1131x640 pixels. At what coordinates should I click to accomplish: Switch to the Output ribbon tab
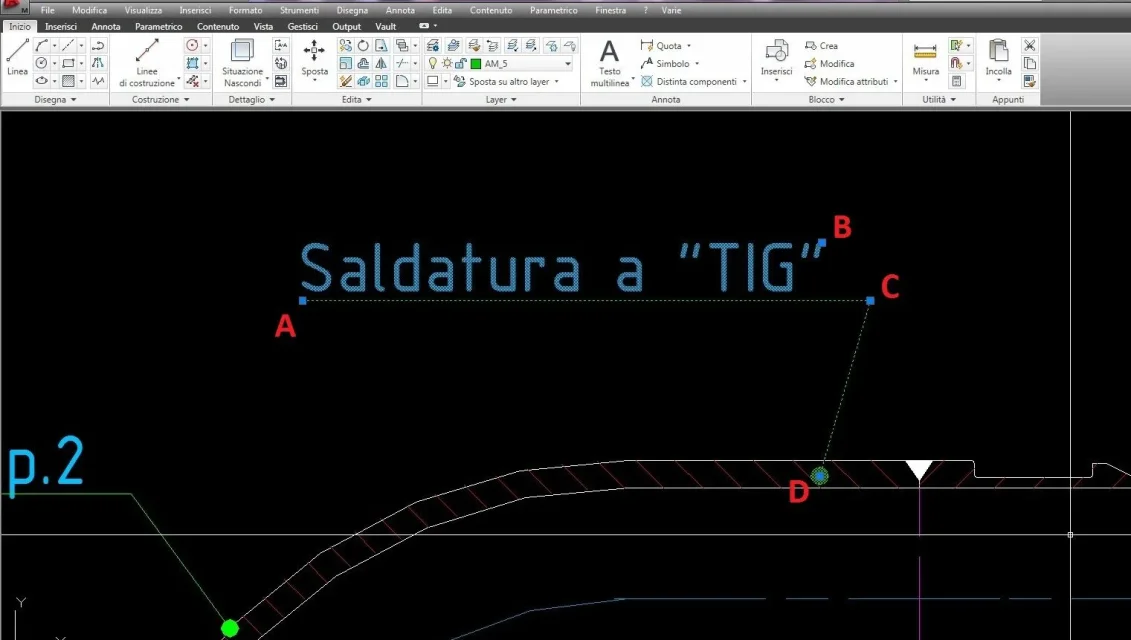coord(346,26)
